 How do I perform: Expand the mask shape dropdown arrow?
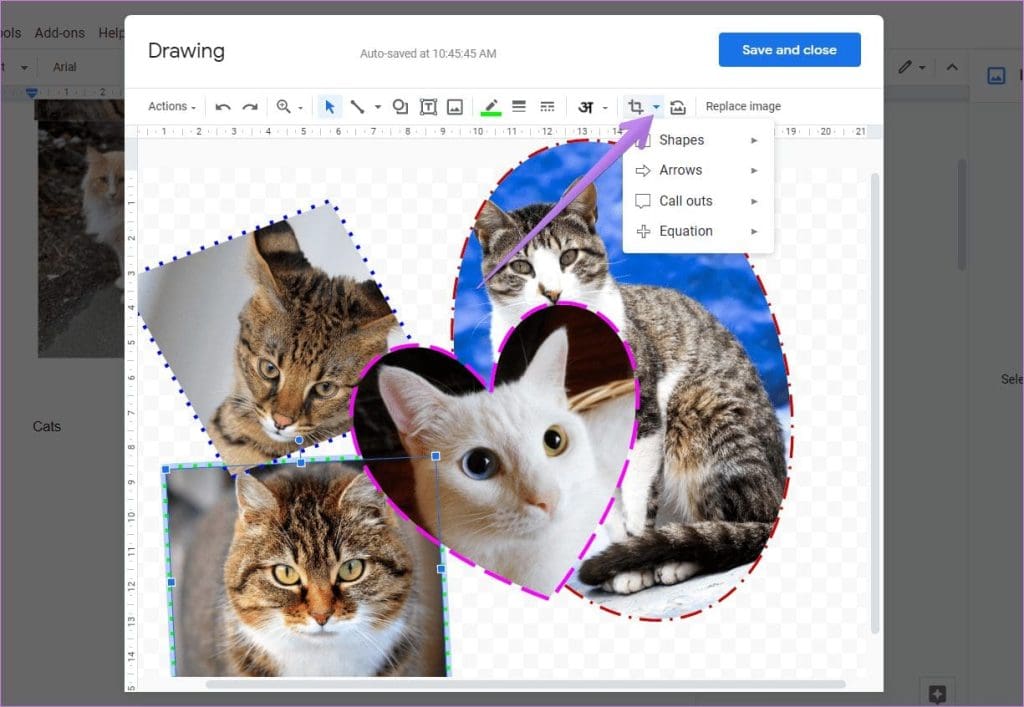(655, 106)
